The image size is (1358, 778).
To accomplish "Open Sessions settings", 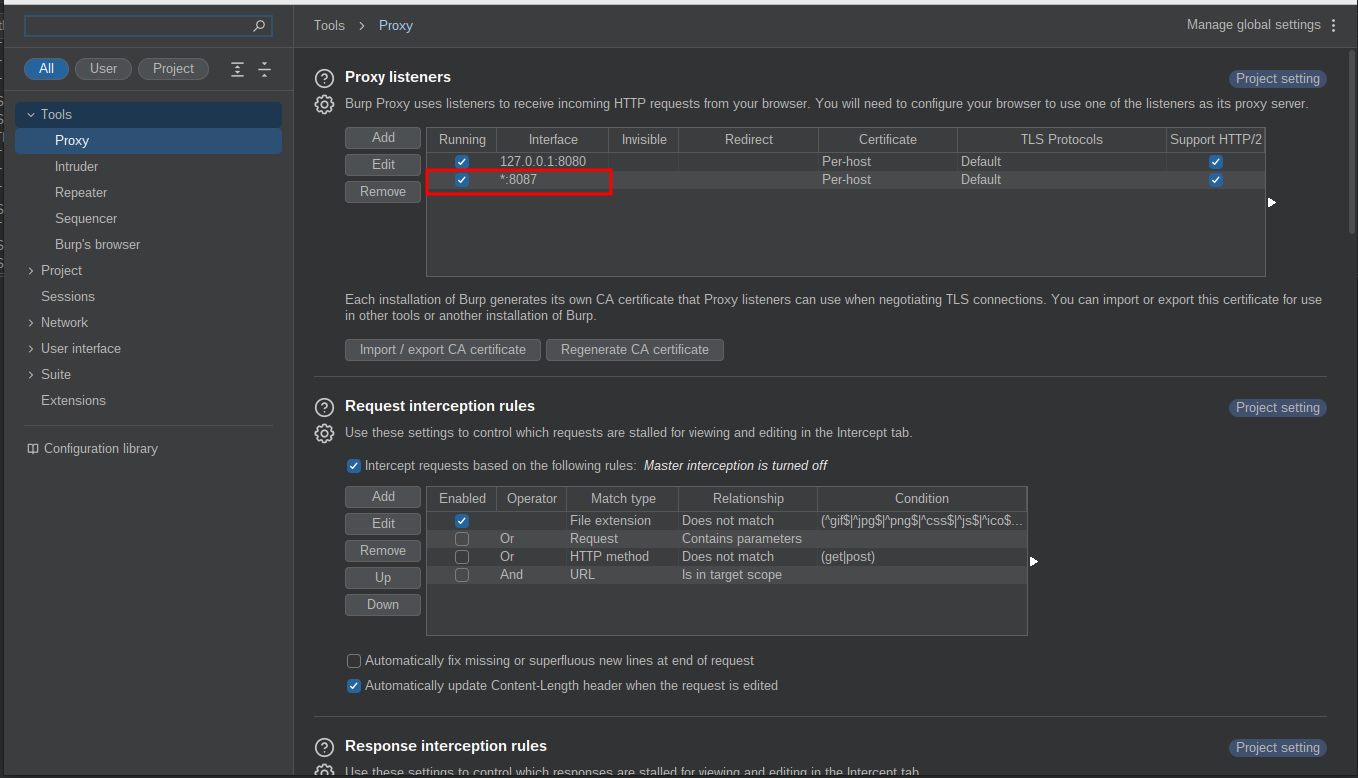I will 68,297.
